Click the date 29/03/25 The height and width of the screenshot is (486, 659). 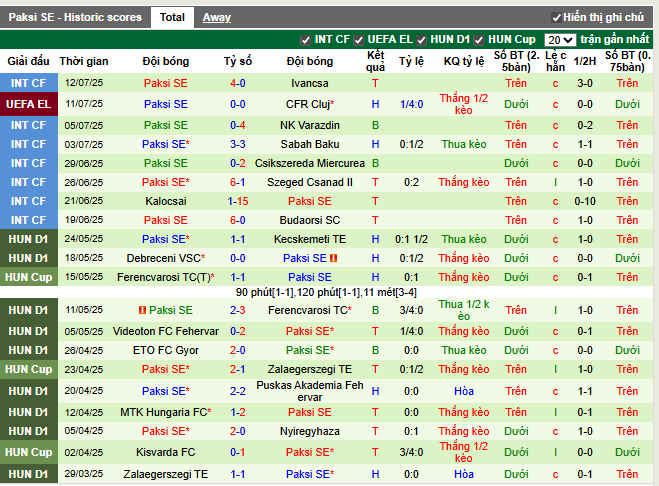pyautogui.click(x=84, y=474)
